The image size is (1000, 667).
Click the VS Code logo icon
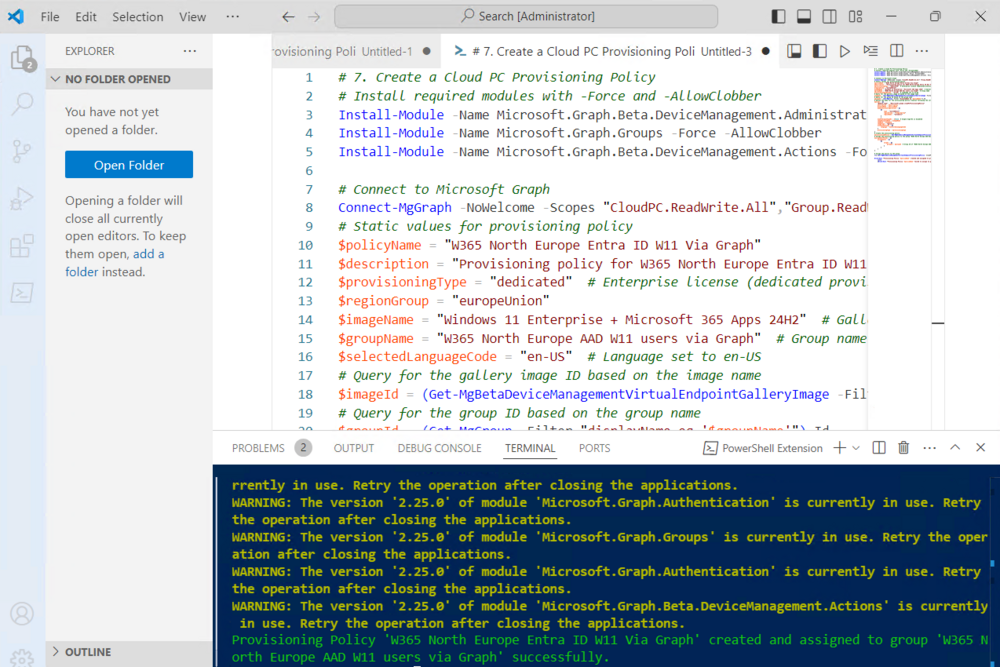tap(16, 16)
